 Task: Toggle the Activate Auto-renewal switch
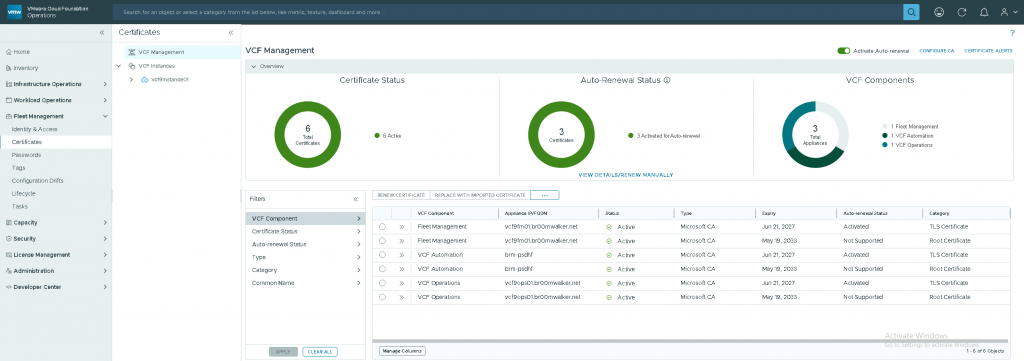[844, 50]
